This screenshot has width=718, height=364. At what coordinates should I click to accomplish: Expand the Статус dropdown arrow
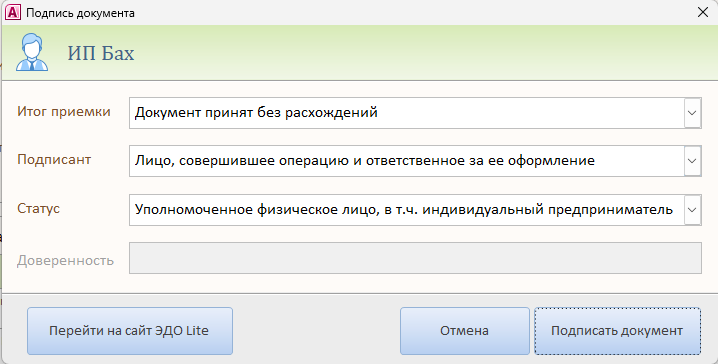pos(692,210)
